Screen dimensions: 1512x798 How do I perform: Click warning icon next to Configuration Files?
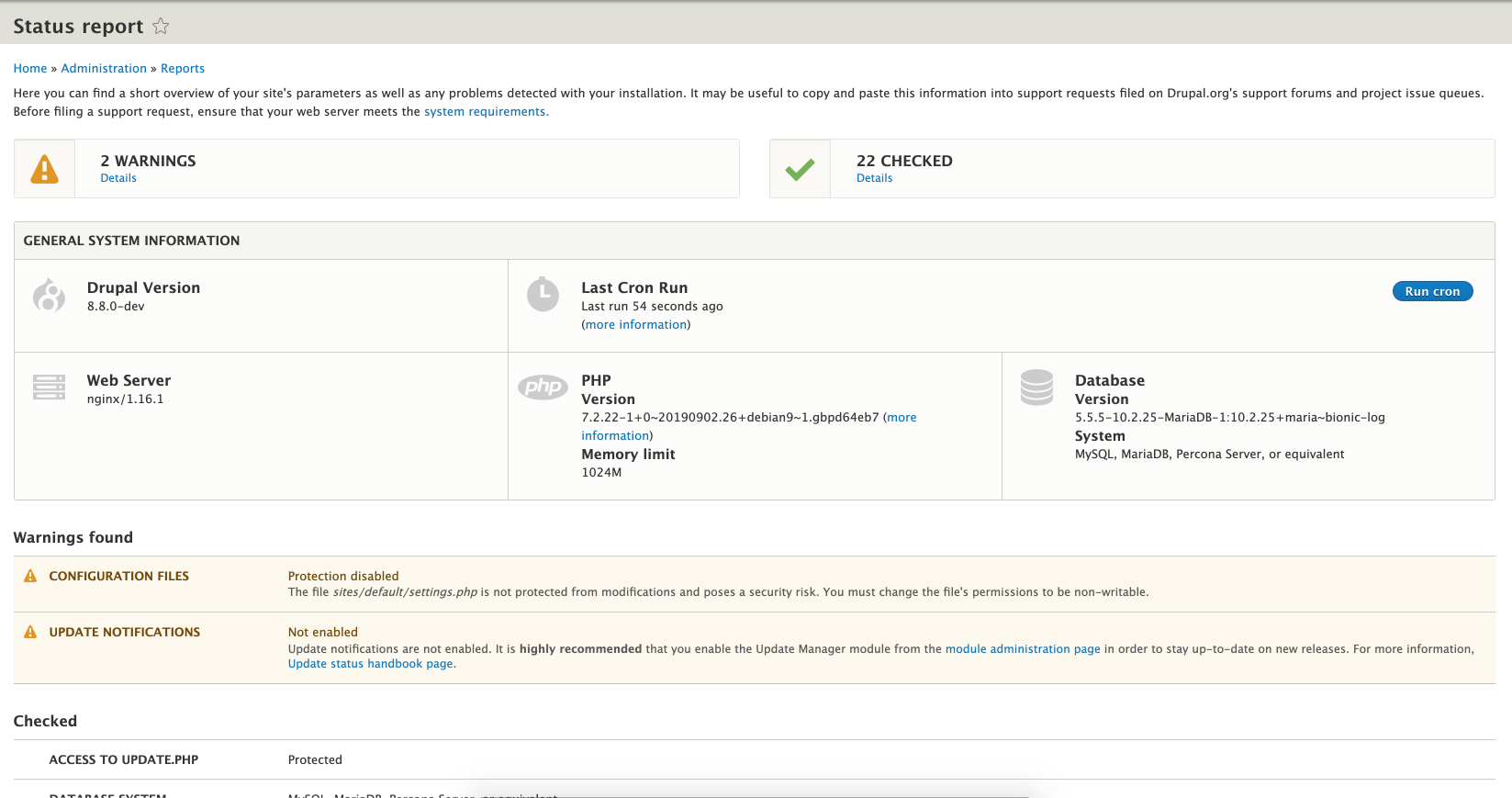point(30,576)
